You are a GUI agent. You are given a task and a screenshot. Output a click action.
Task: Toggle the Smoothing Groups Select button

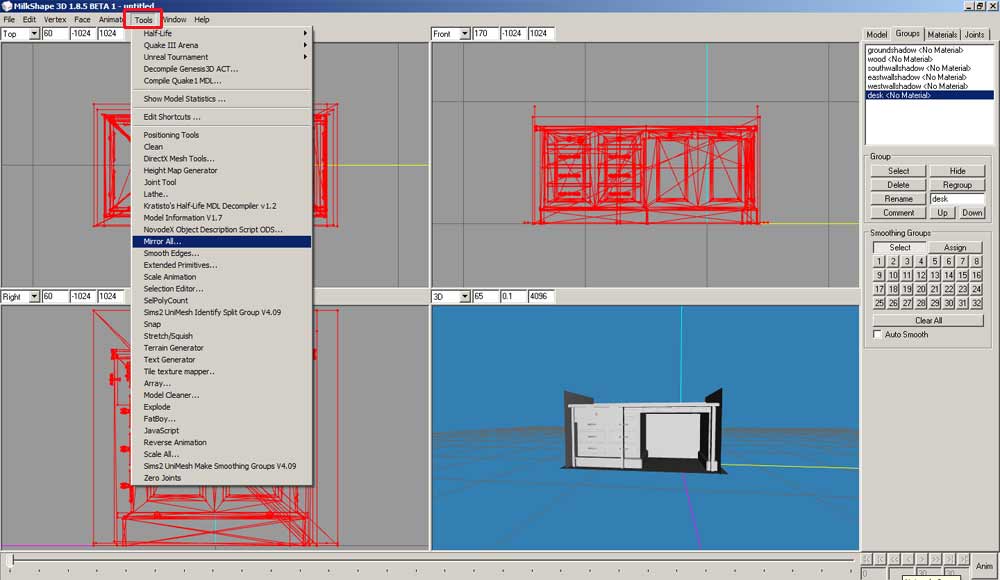(900, 247)
